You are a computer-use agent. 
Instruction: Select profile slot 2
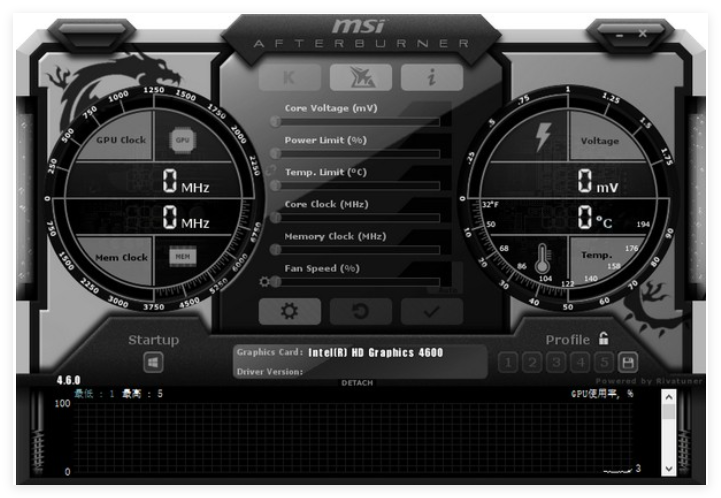click(532, 363)
